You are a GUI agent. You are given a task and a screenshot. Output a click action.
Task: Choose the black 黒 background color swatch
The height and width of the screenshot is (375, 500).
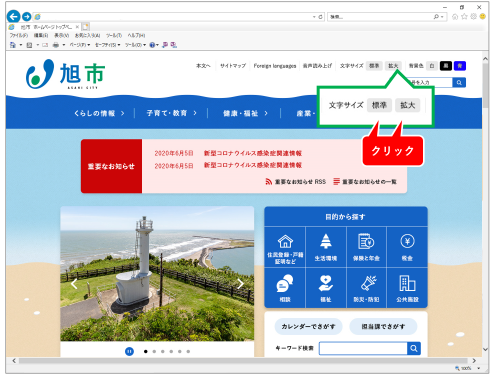[x=446, y=66]
